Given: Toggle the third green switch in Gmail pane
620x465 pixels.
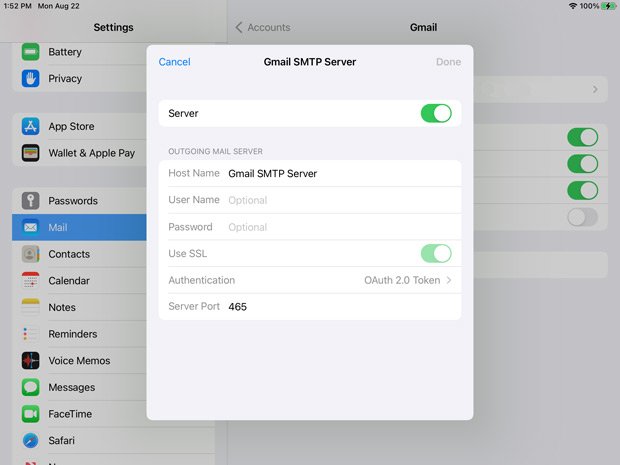Looking at the screenshot, I should point(582,191).
